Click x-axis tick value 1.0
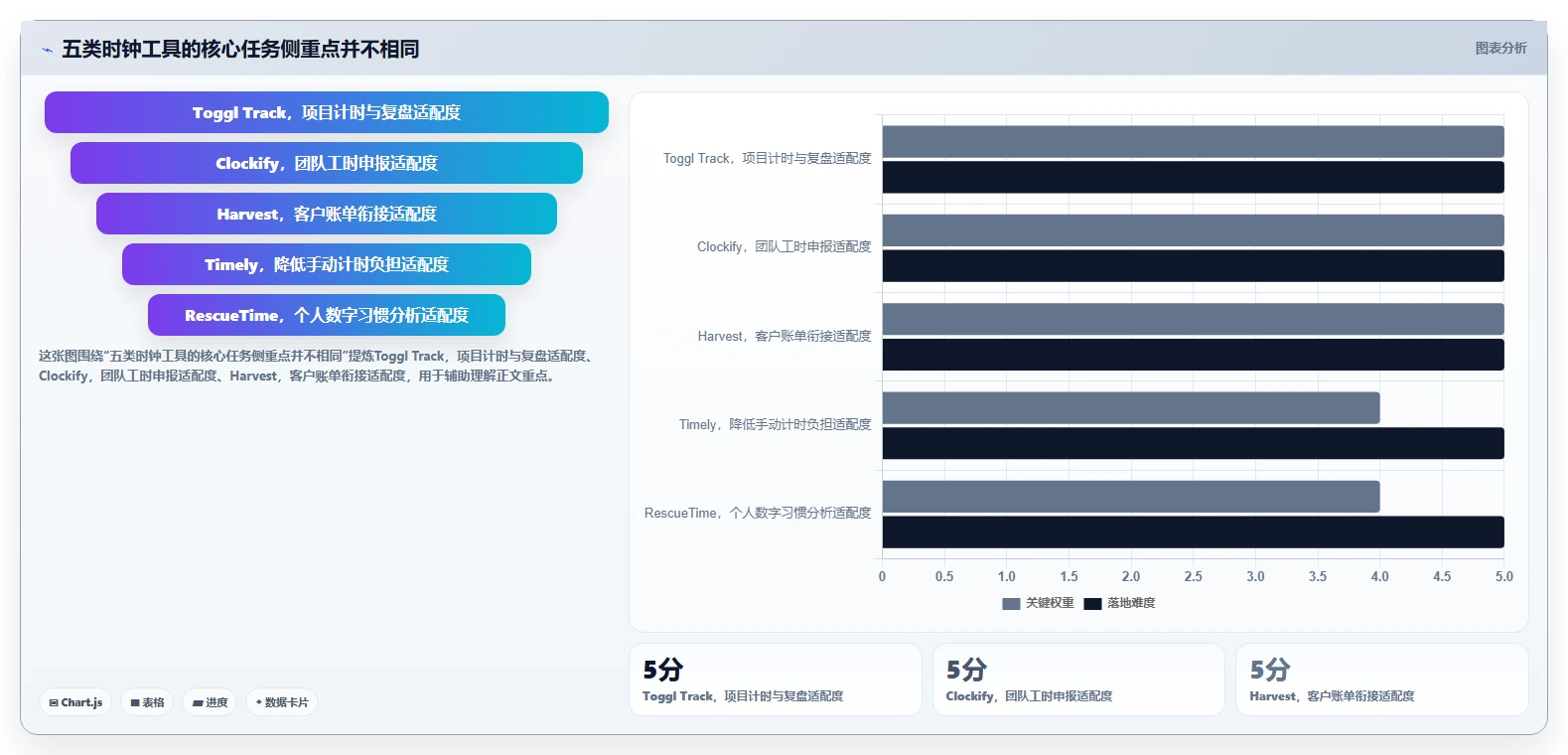The height and width of the screenshot is (755, 1568). pos(1006,576)
